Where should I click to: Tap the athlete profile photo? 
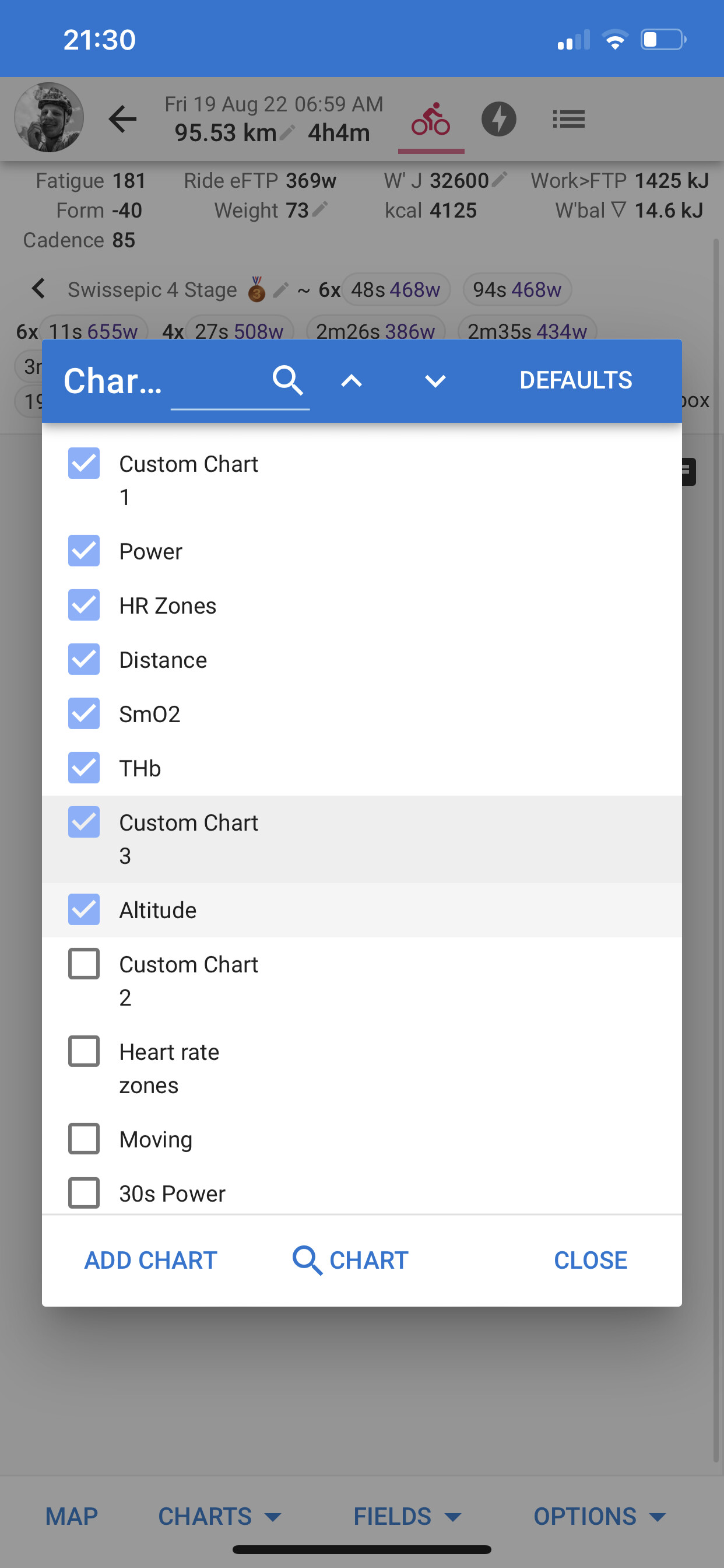click(x=48, y=117)
